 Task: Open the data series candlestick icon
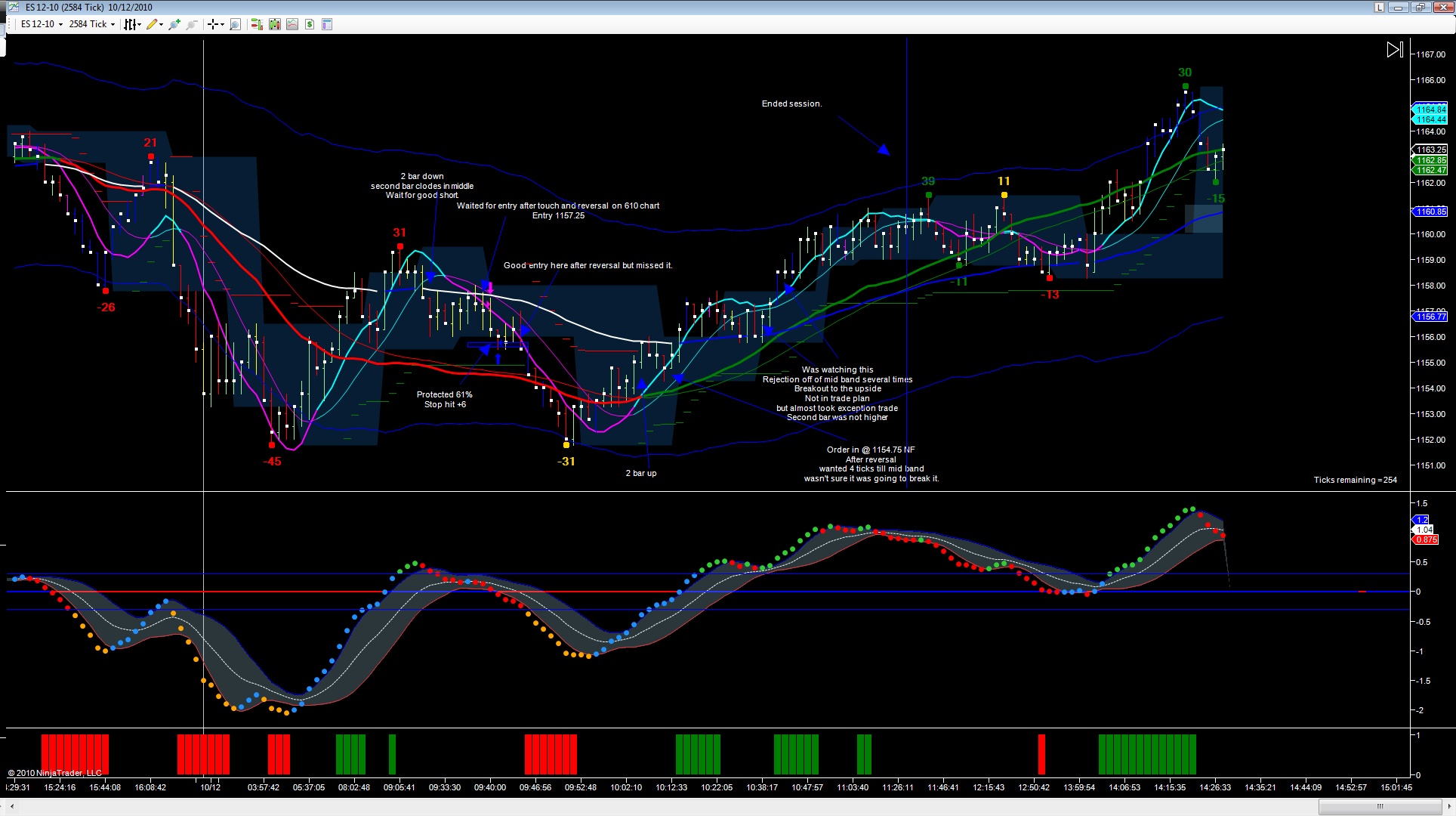[x=274, y=24]
